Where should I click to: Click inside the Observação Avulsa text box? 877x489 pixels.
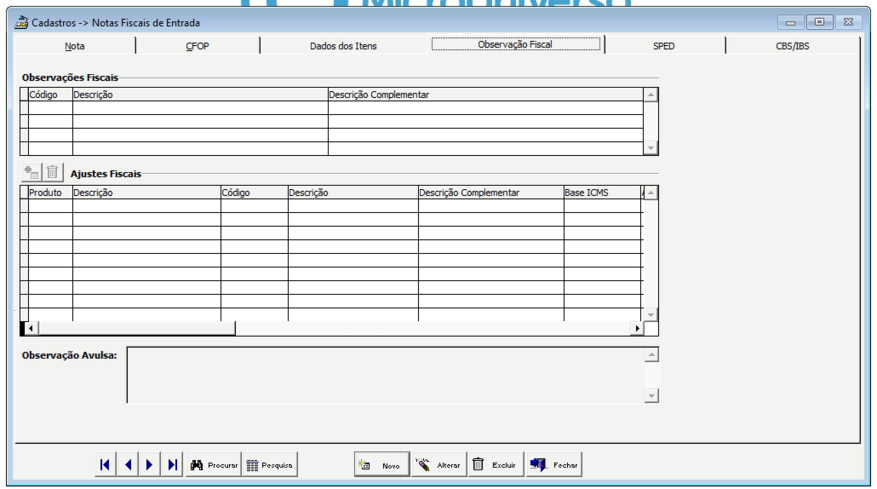386,375
